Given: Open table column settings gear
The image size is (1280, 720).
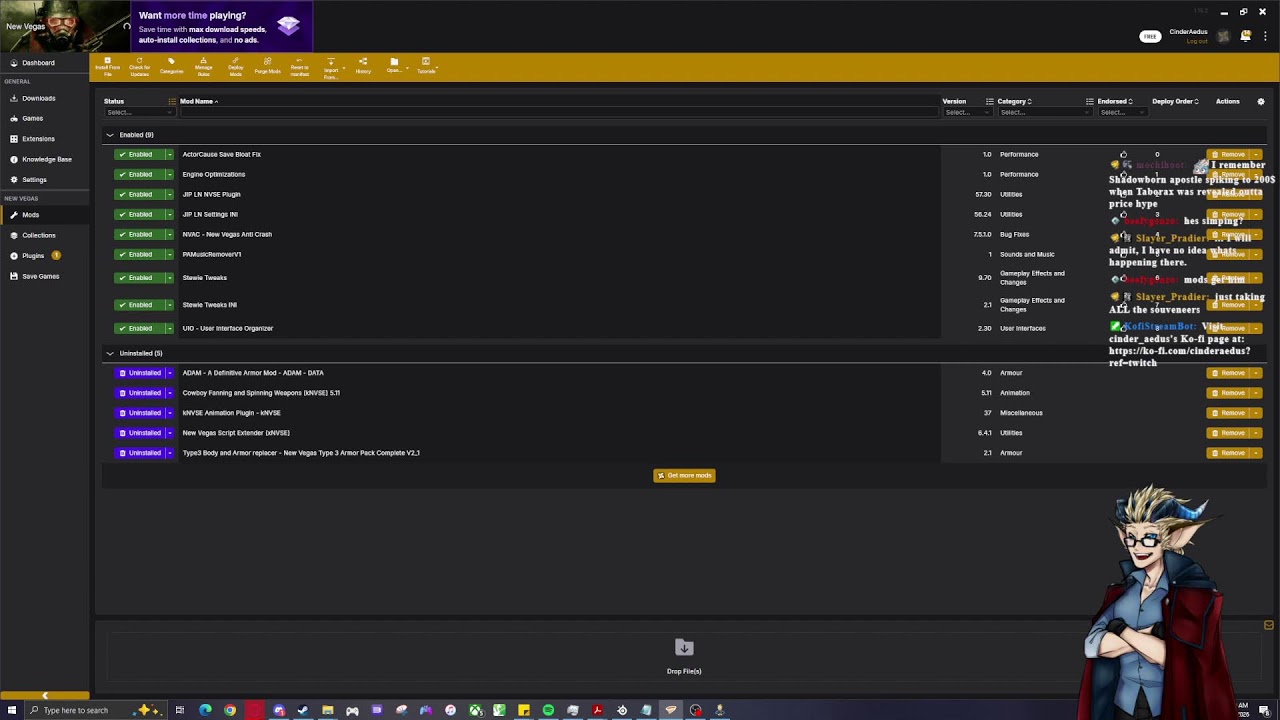Looking at the screenshot, I should tap(1261, 101).
